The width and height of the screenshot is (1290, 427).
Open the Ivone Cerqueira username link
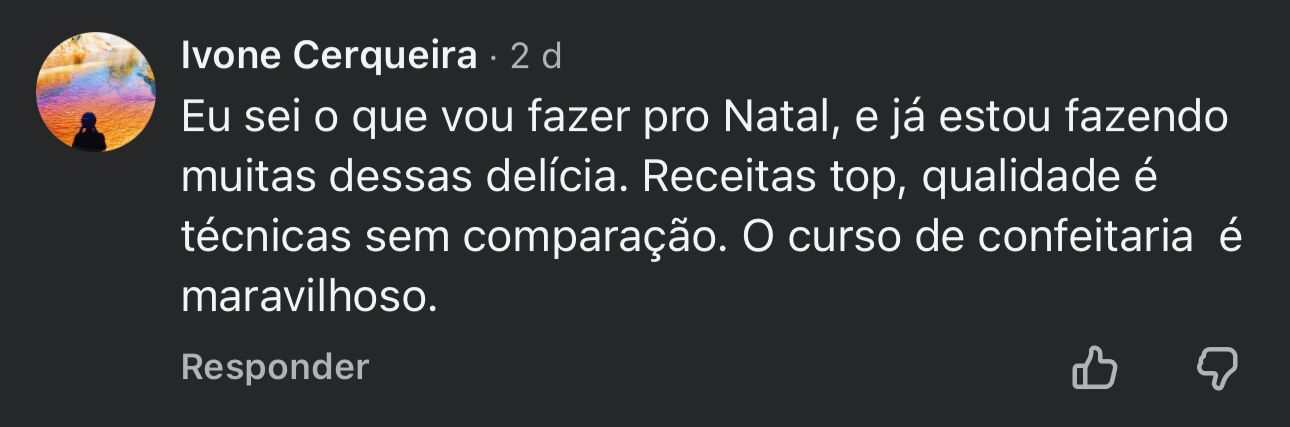tap(329, 58)
